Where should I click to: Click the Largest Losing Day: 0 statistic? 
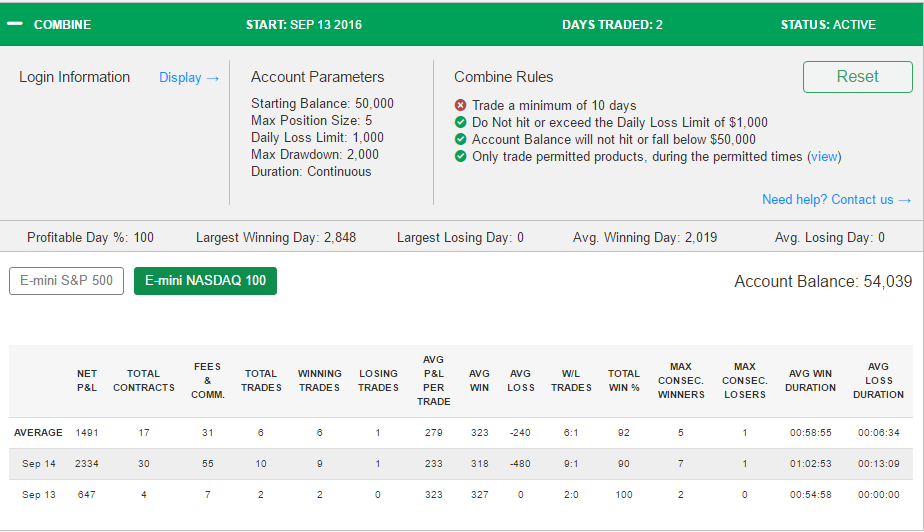(x=460, y=237)
